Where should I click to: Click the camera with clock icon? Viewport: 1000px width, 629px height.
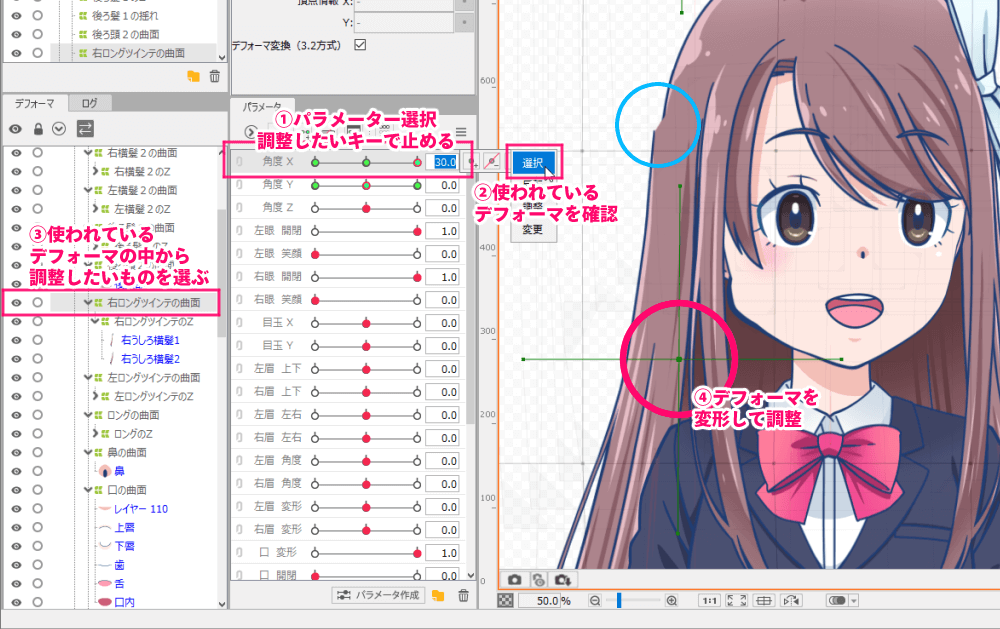(539, 580)
